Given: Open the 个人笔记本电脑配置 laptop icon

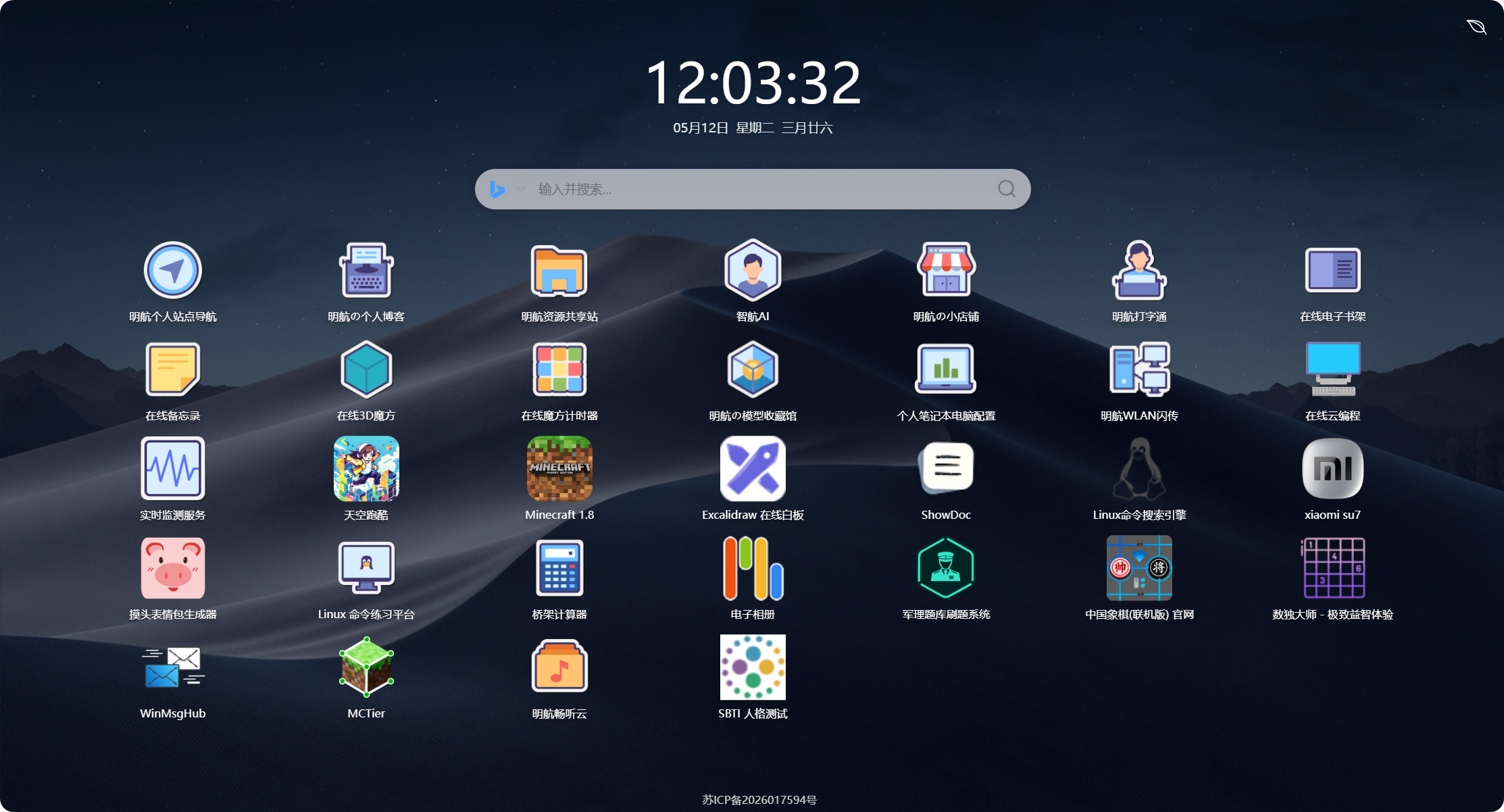Looking at the screenshot, I should pyautogui.click(x=946, y=370).
